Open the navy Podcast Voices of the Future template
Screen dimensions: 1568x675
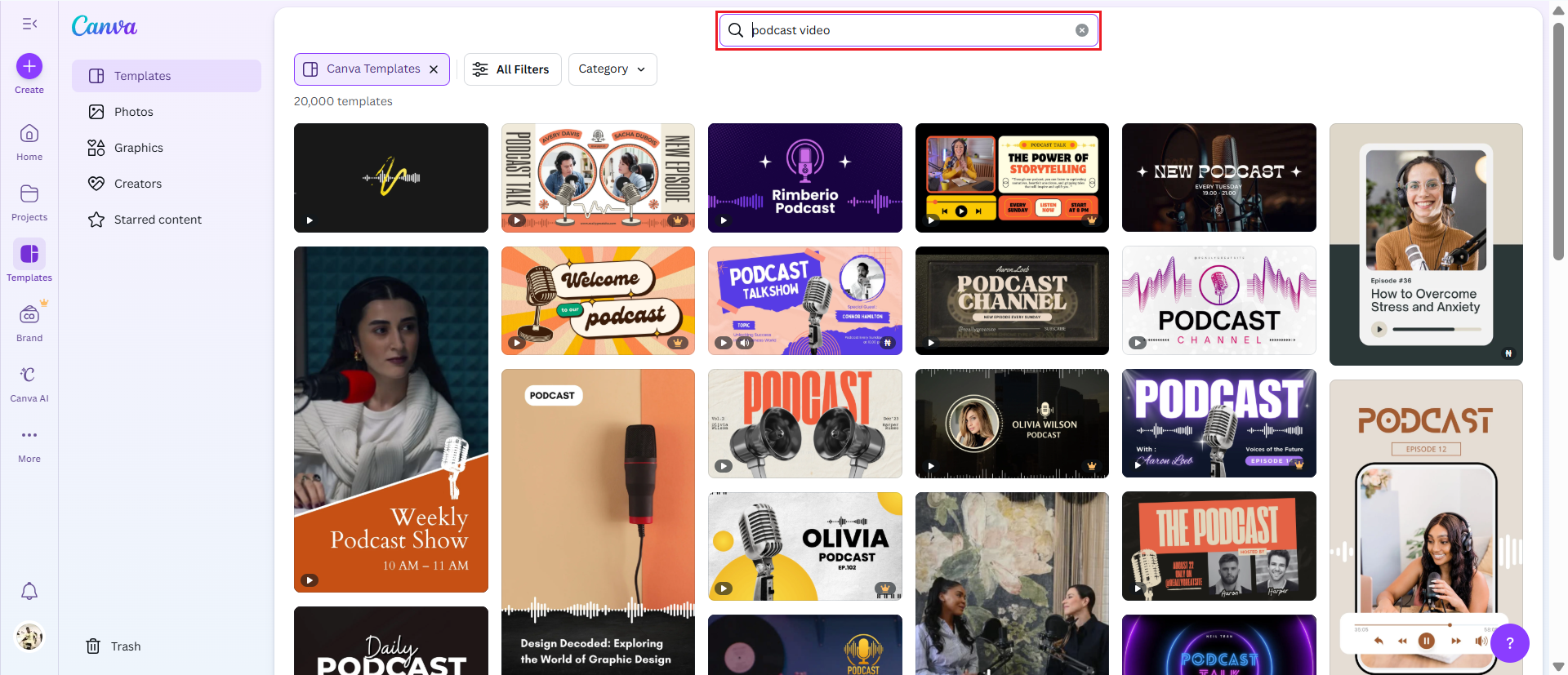[x=1219, y=424]
